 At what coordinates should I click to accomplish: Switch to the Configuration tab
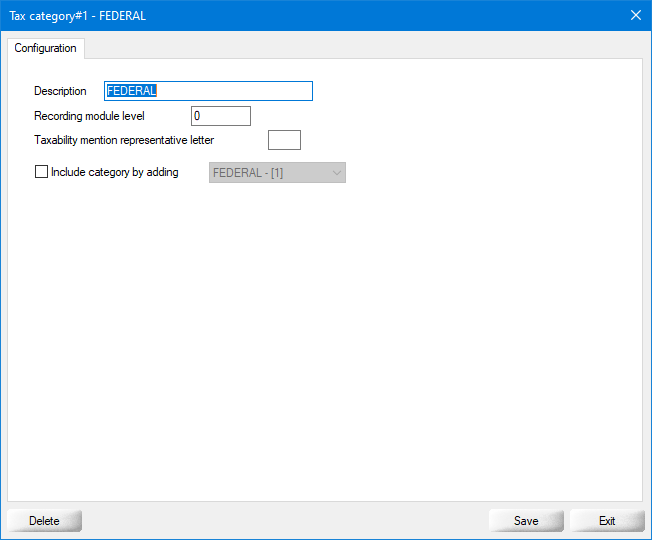(x=45, y=48)
